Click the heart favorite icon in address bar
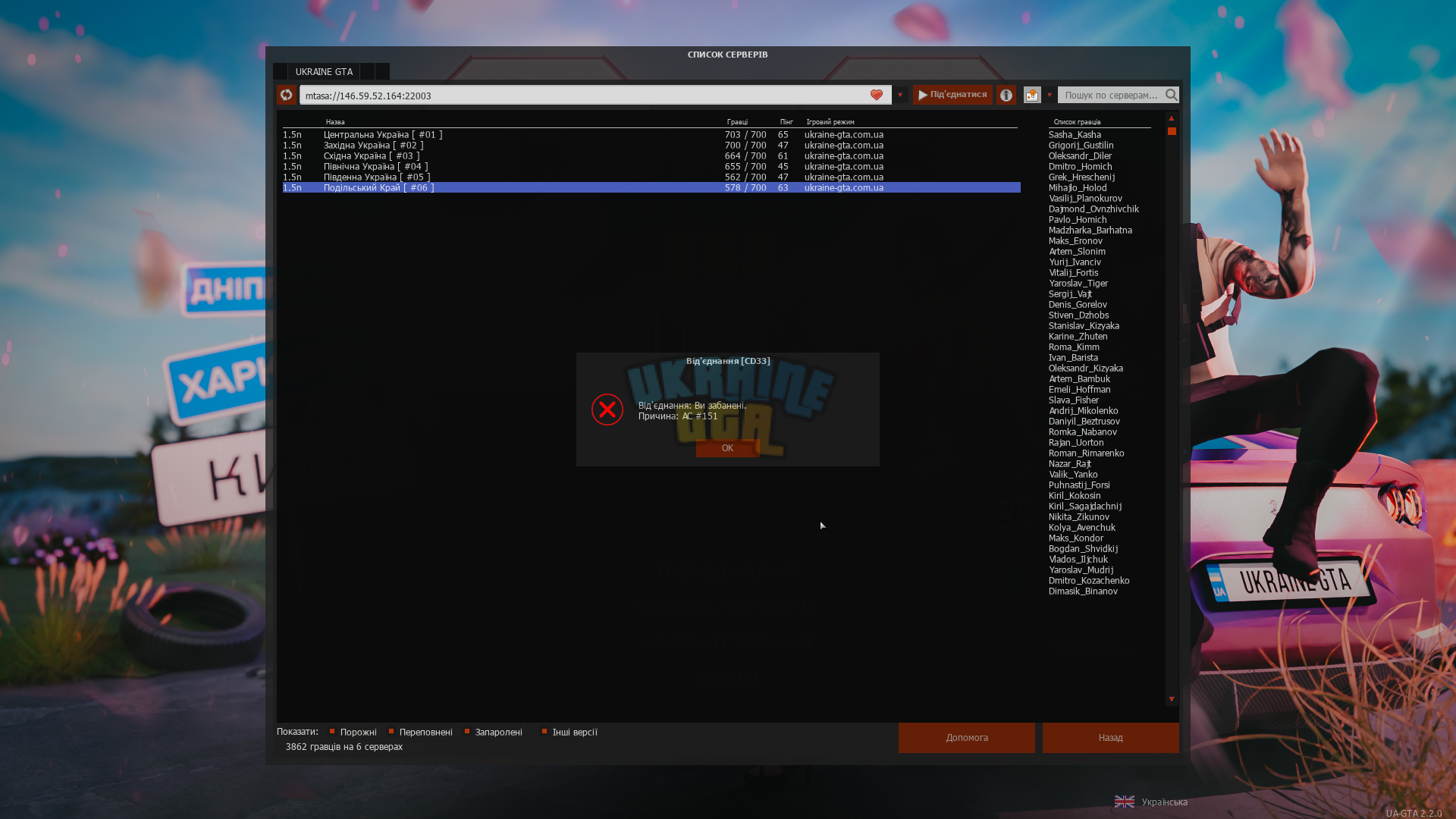 (x=877, y=95)
